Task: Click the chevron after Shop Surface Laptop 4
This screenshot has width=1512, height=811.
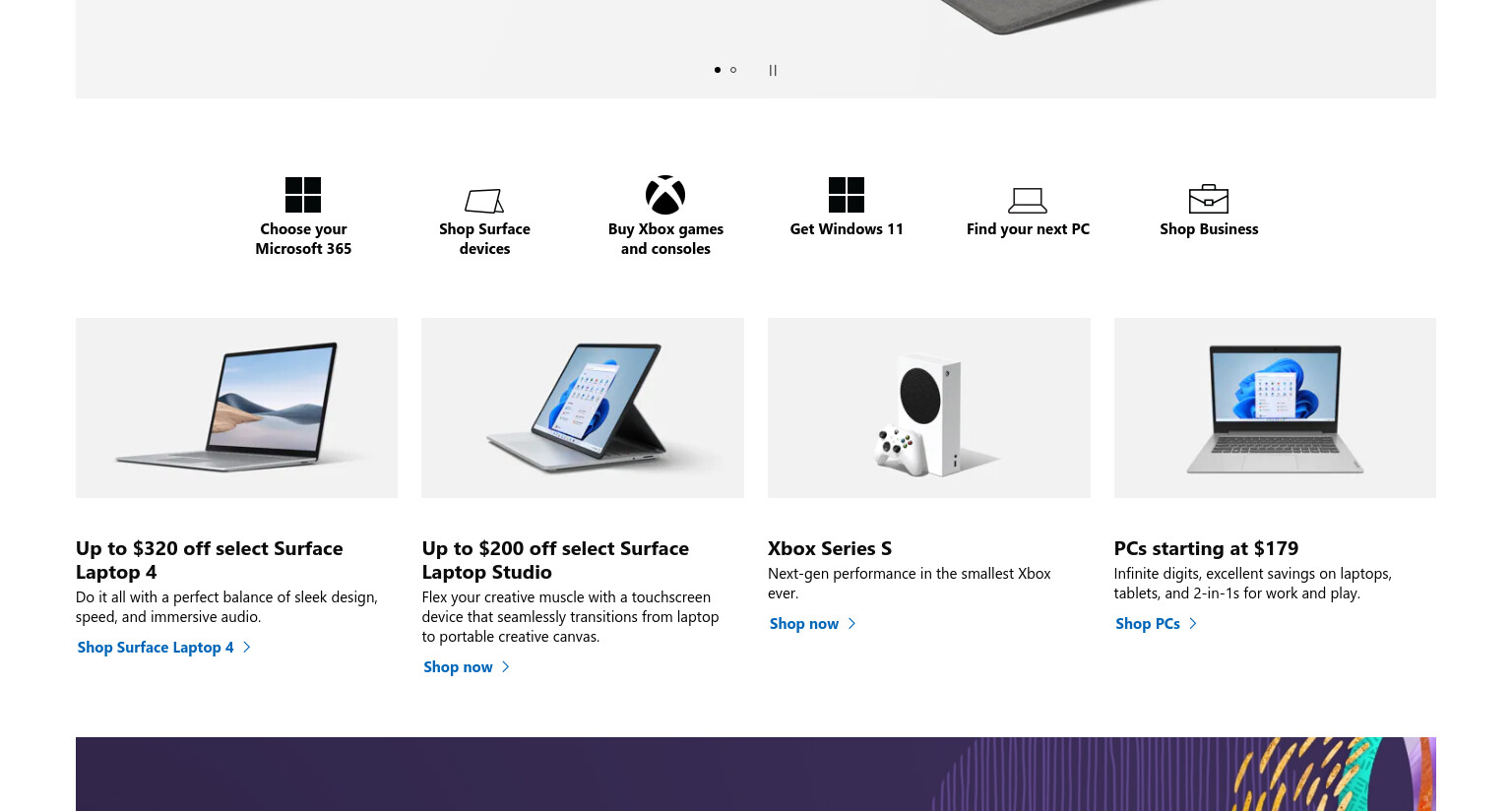Action: point(247,647)
